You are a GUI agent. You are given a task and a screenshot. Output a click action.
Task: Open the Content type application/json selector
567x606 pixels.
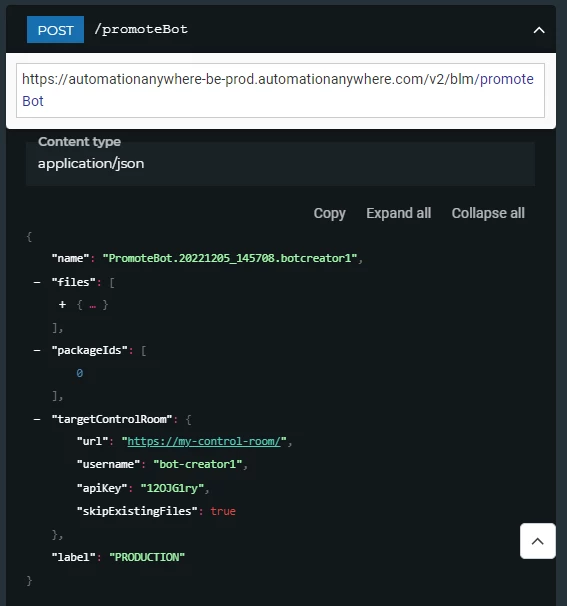pos(280,163)
